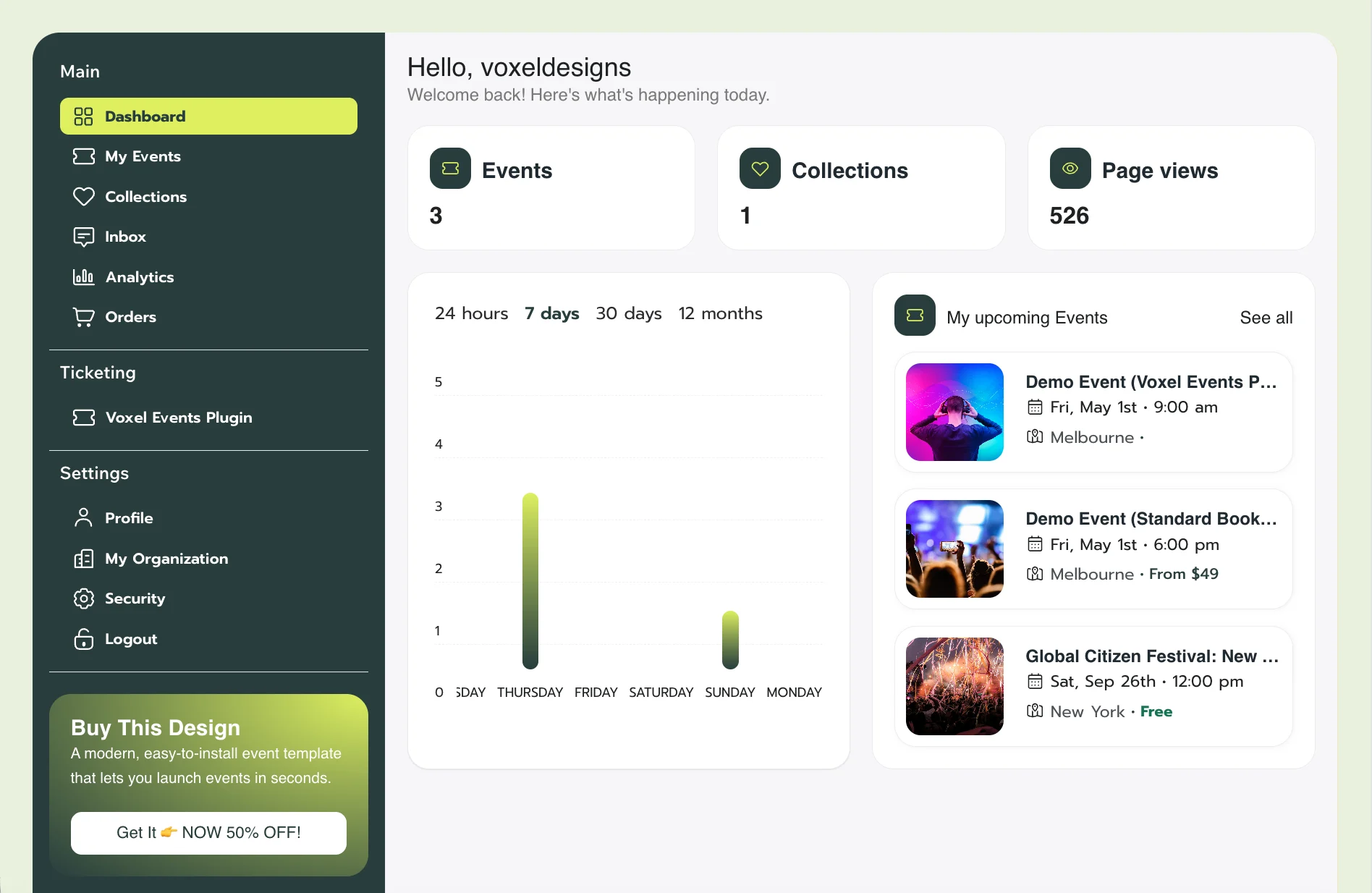Image resolution: width=1372 pixels, height=893 pixels.
Task: Switch chart range to 24 hours
Action: point(471,313)
